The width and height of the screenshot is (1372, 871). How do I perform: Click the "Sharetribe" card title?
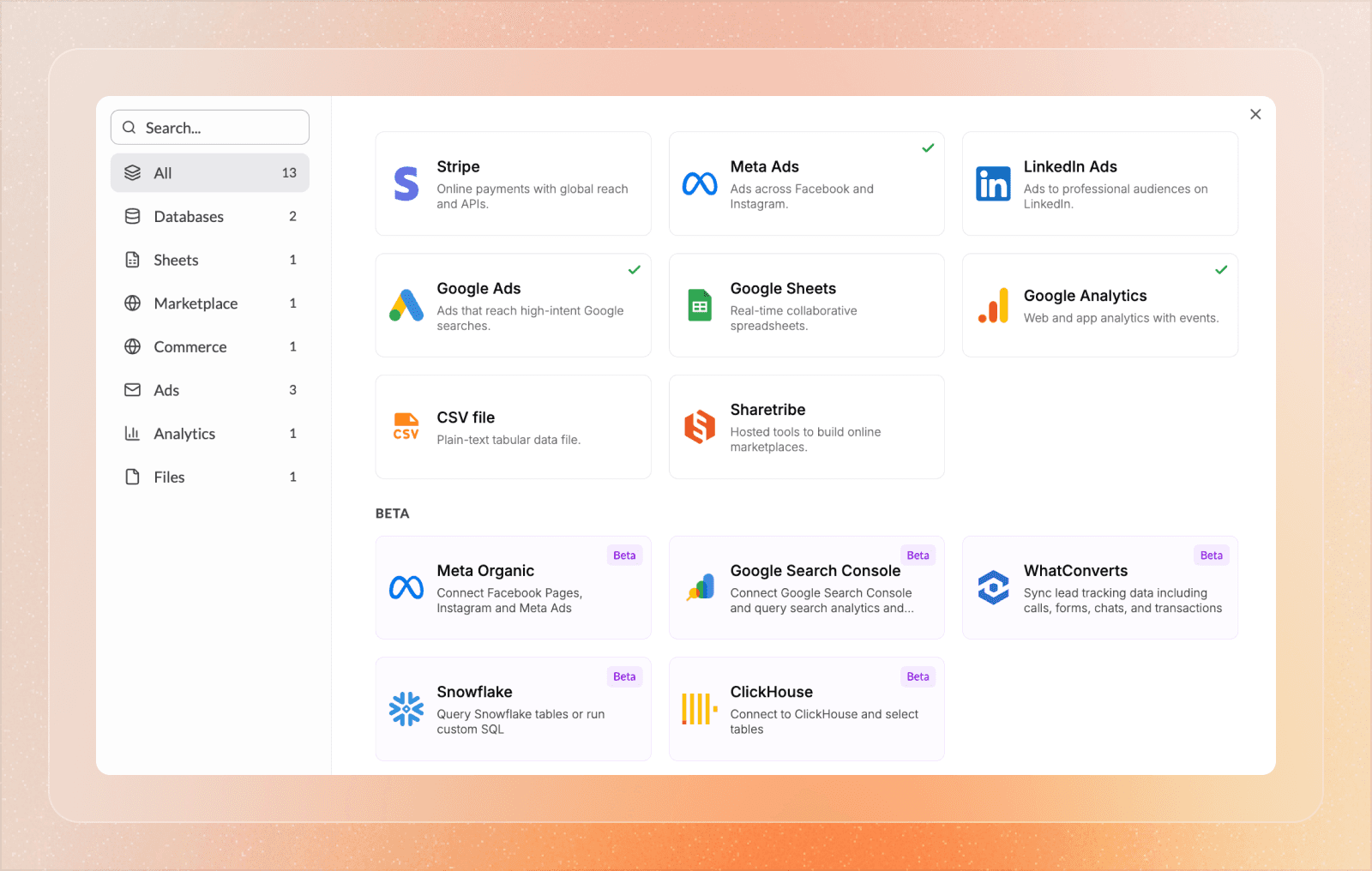(x=767, y=410)
